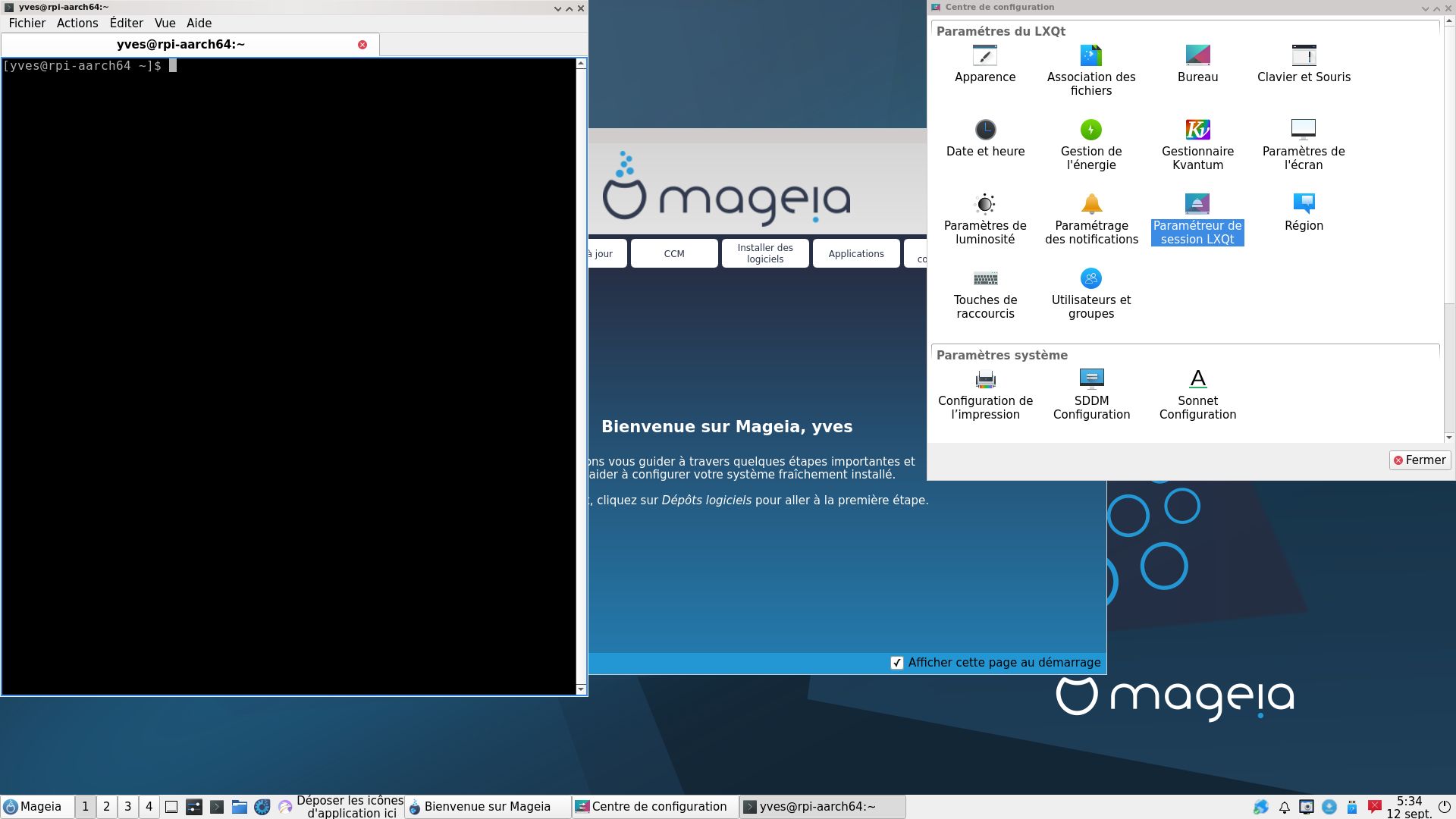Open the Vue menu in terminal

165,23
